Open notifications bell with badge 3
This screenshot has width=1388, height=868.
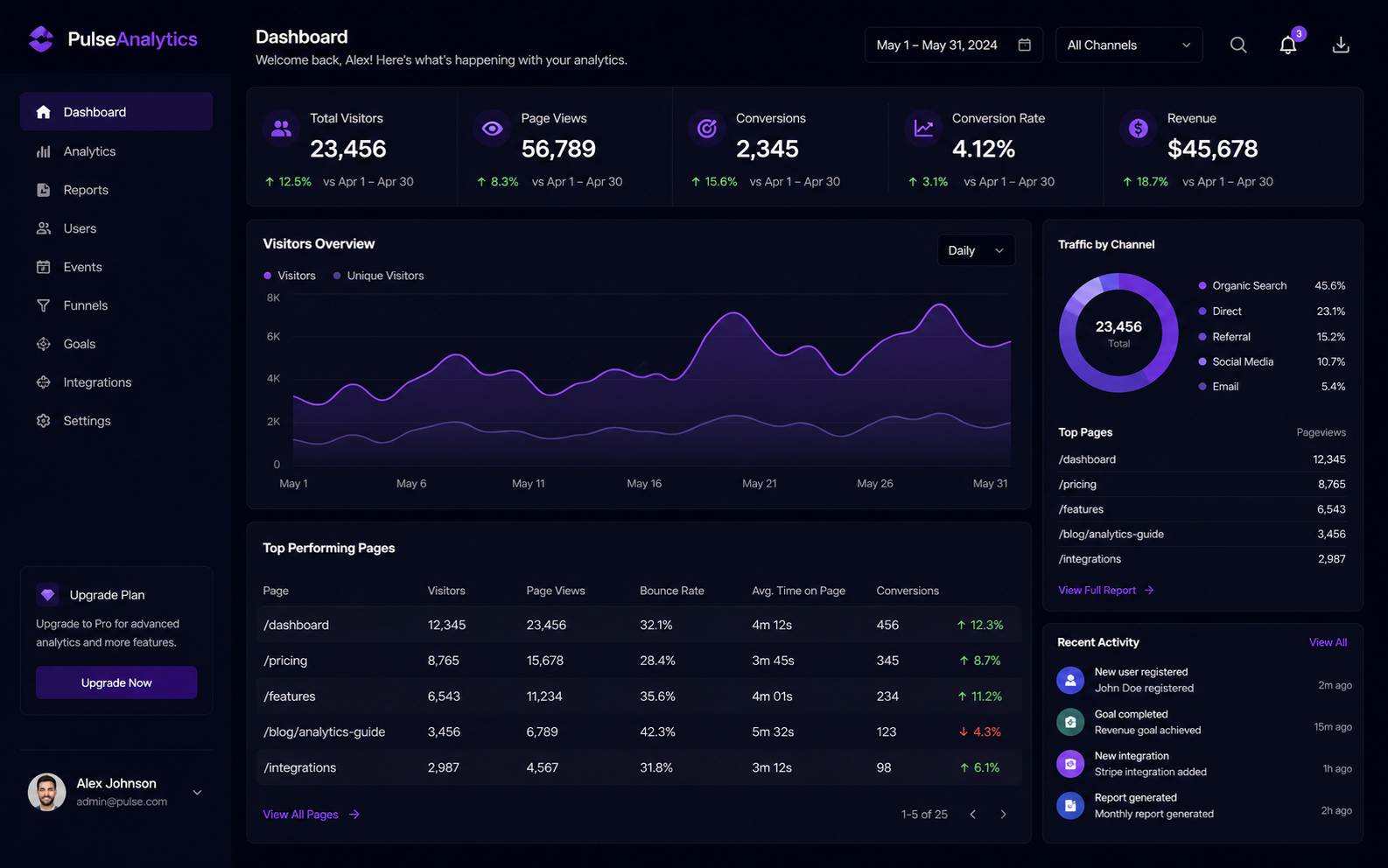click(1288, 45)
